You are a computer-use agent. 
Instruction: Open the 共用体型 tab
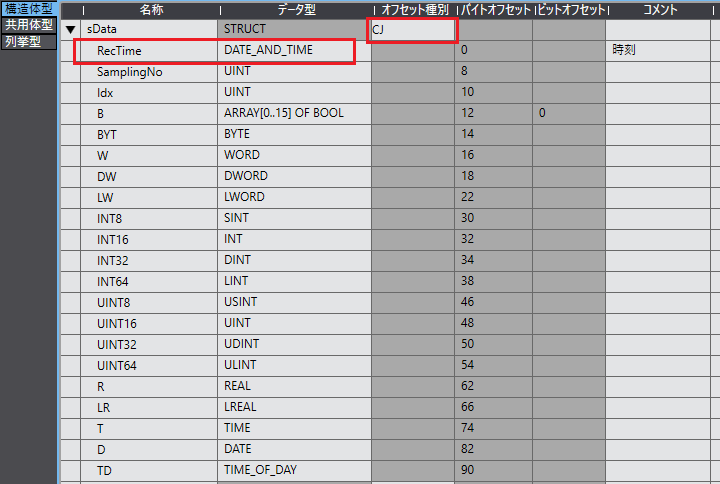point(28,25)
